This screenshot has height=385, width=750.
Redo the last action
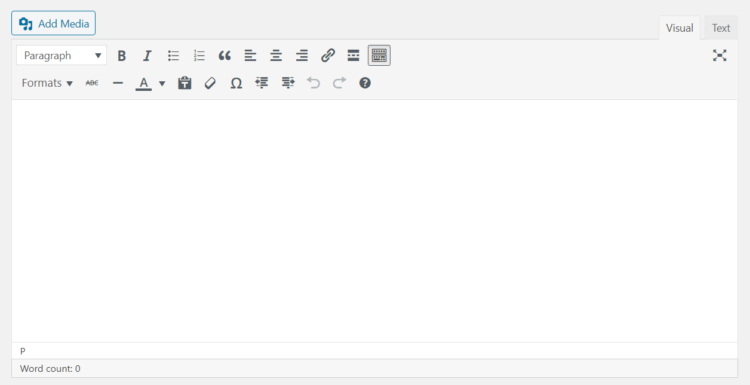339,83
